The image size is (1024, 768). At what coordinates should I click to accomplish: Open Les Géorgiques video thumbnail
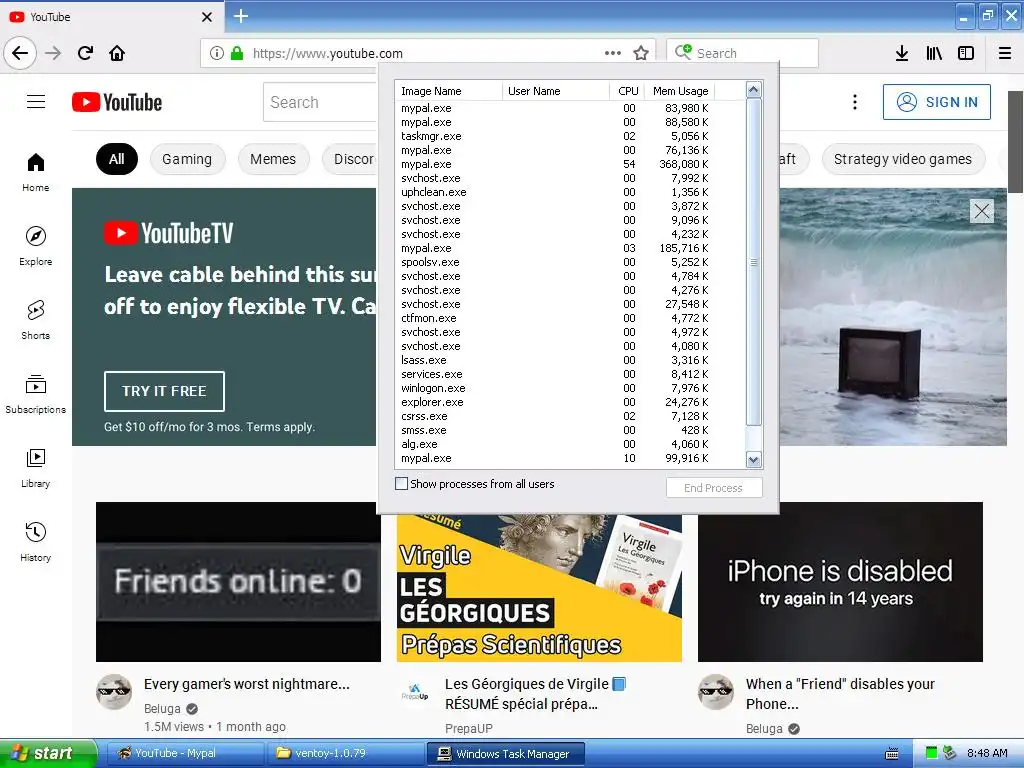539,588
